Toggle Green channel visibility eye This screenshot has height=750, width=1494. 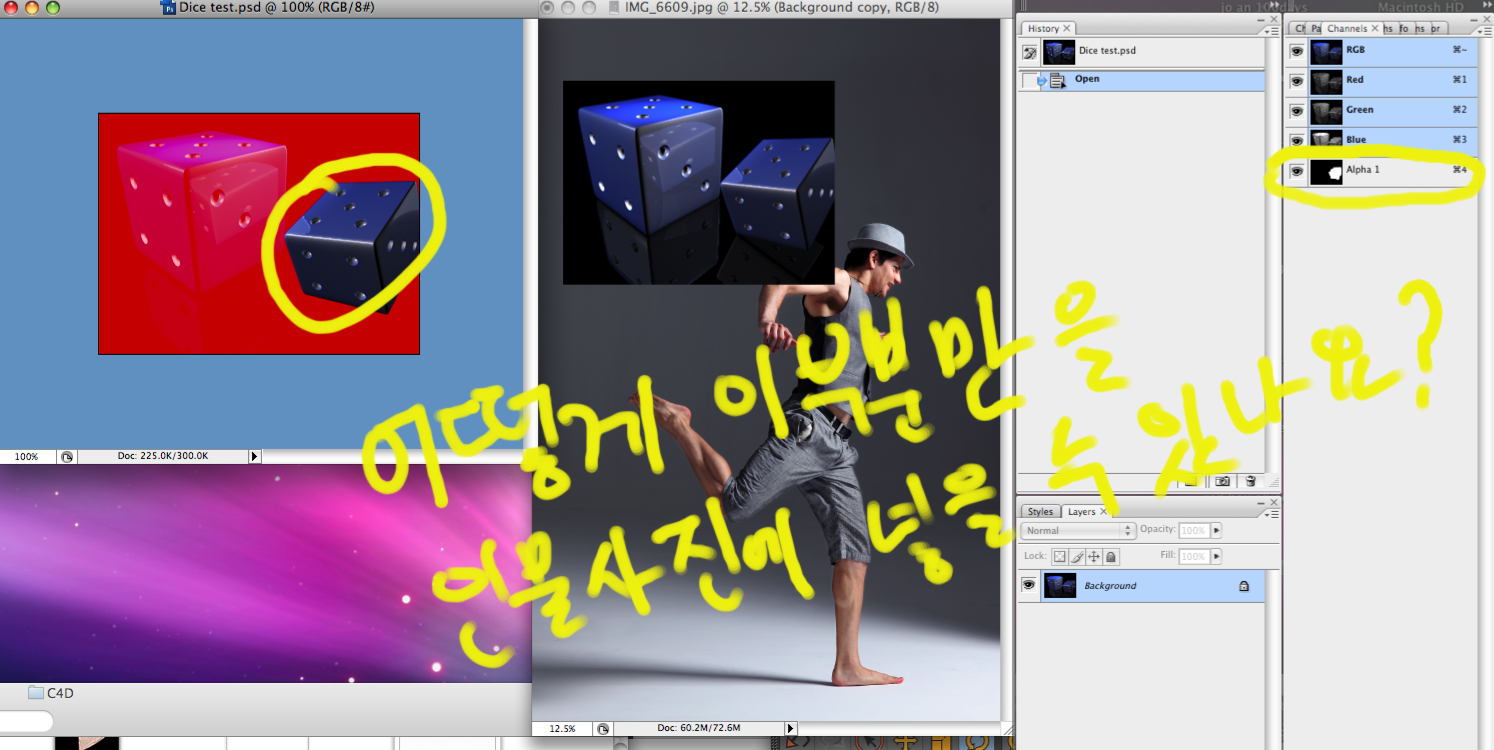[x=1296, y=110]
